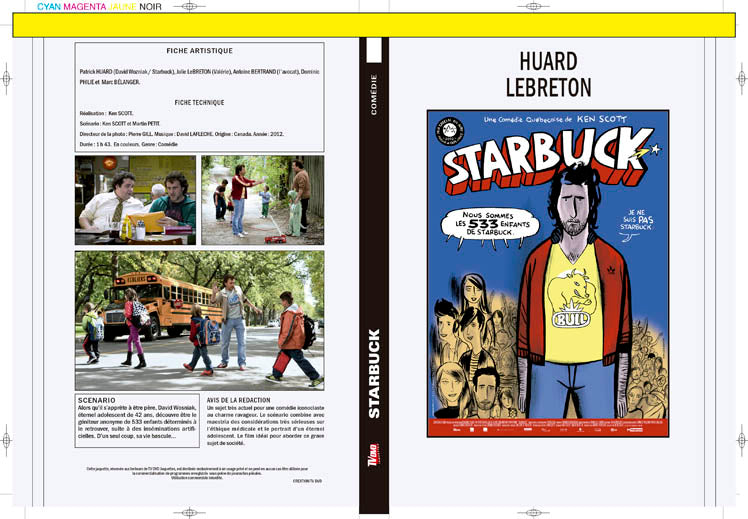
Task: Click the vertical COMÉDIE label on the spine
Action: 374,94
